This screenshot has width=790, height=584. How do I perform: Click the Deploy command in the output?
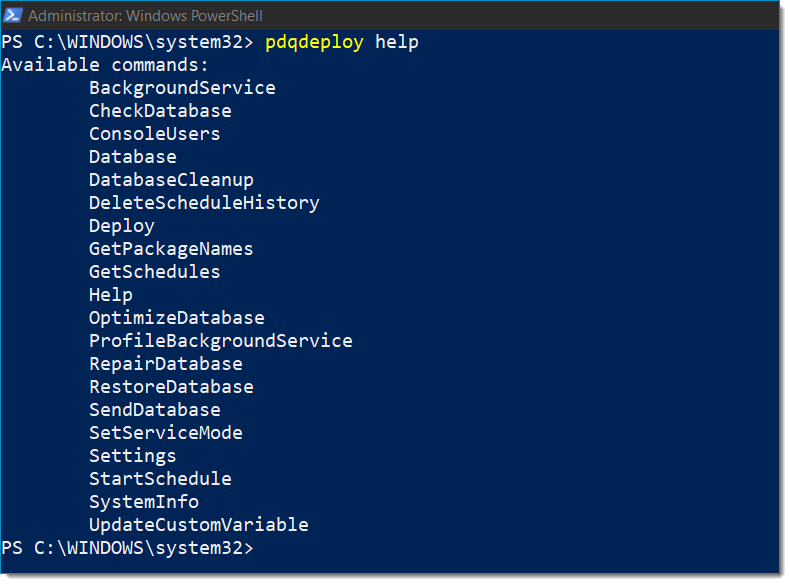click(121, 226)
